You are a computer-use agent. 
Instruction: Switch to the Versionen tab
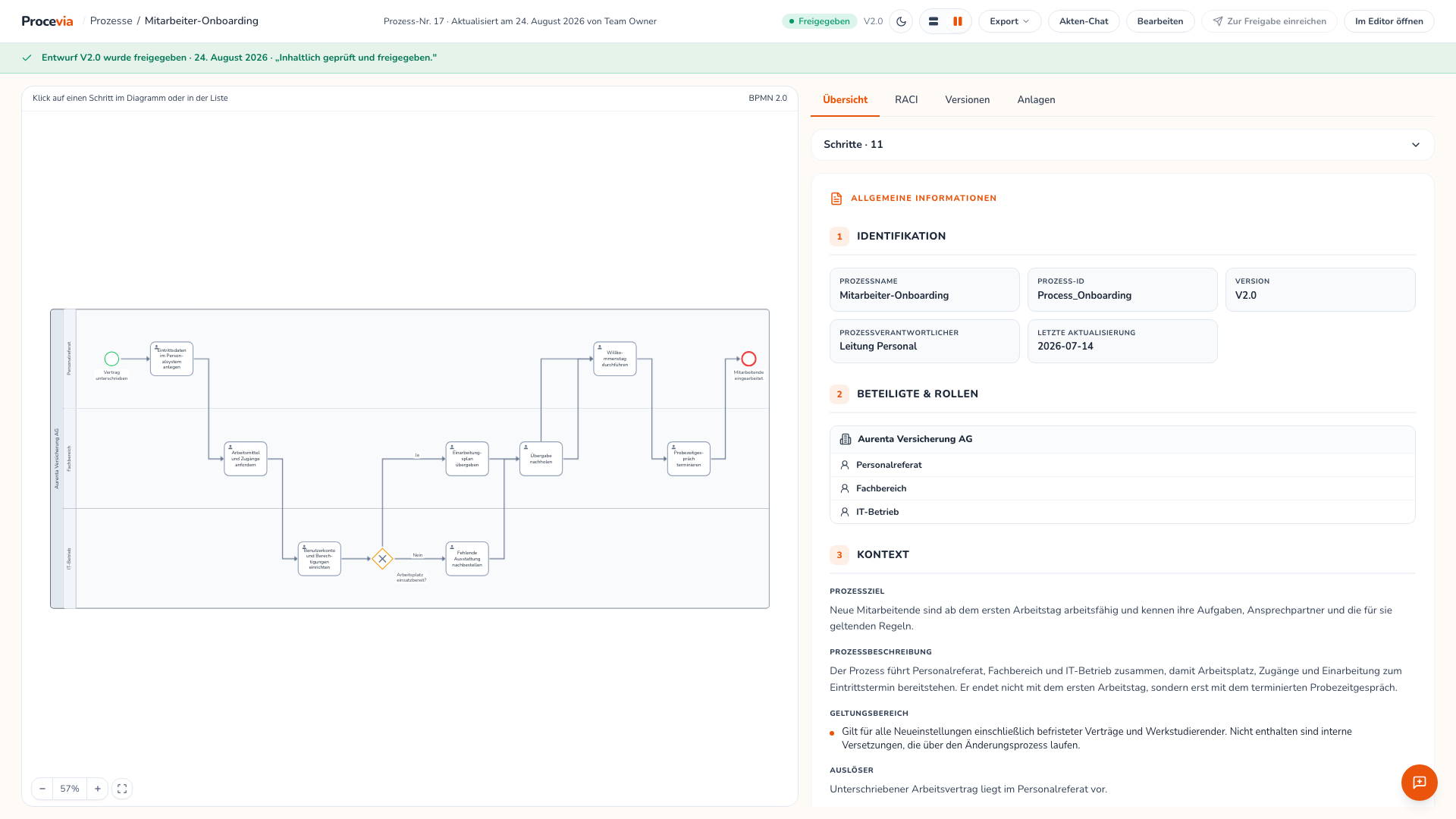click(x=967, y=100)
